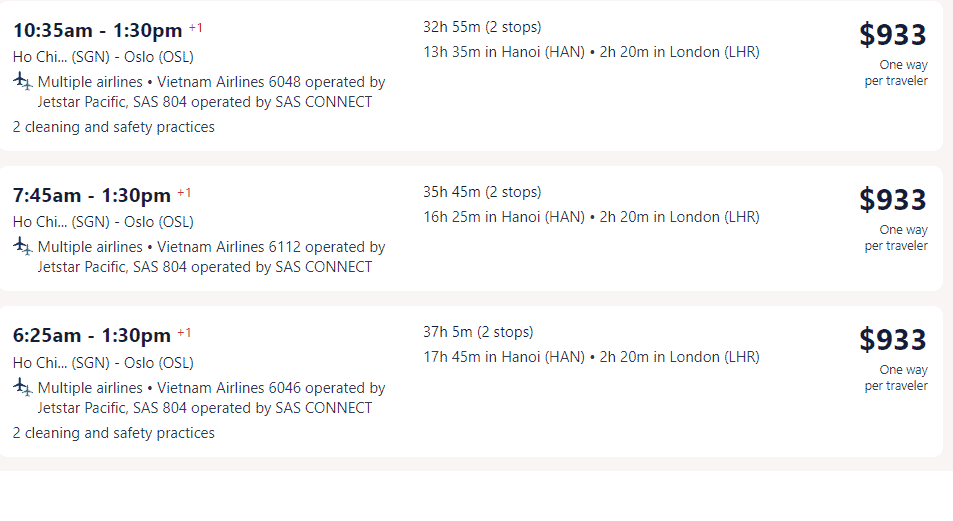The image size is (953, 521).
Task: Click Vietnam Airlines 6046 operated by text
Action: [x=271, y=388]
